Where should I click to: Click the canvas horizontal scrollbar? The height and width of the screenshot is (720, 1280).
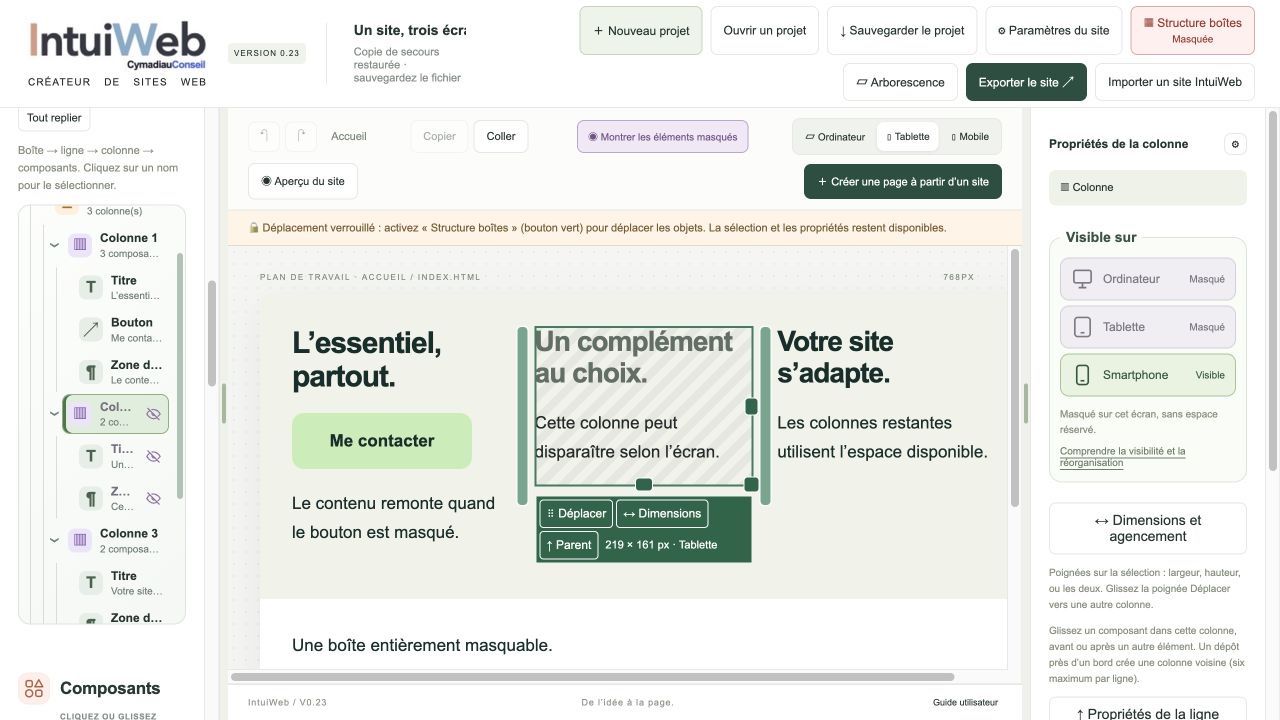(593, 678)
